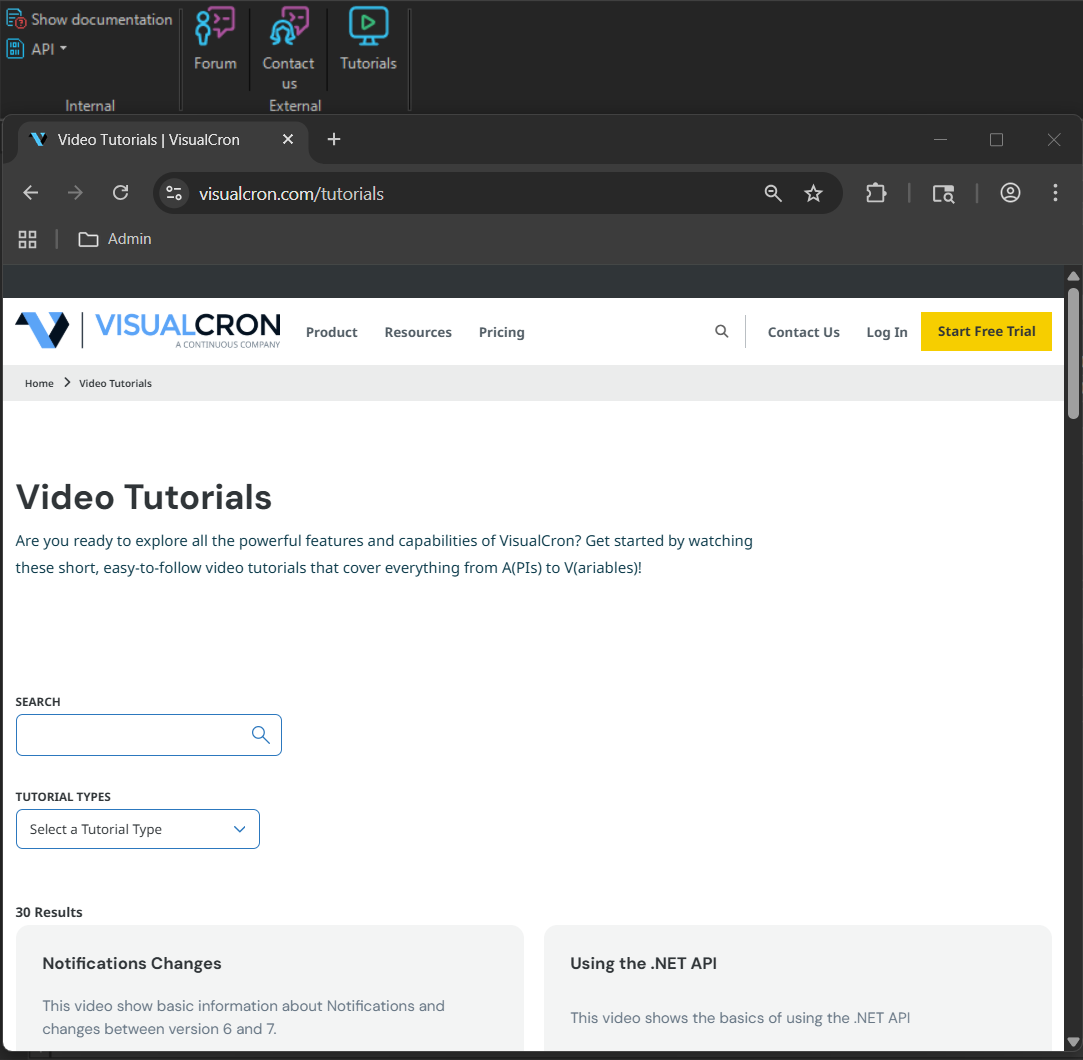Click the Log In link

click(886, 332)
